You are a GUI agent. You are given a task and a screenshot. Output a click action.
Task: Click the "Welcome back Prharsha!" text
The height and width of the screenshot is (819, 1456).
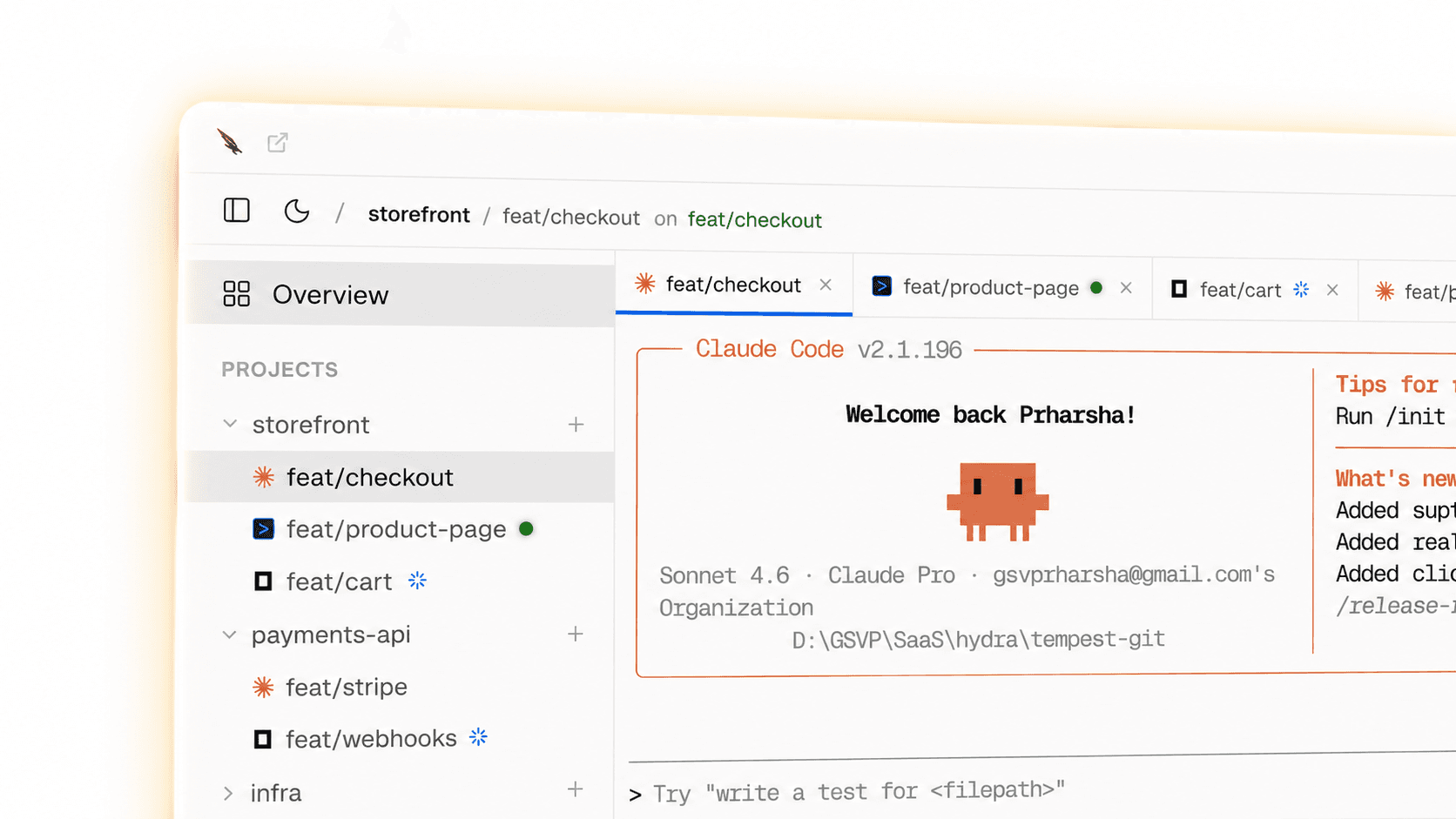click(x=990, y=415)
